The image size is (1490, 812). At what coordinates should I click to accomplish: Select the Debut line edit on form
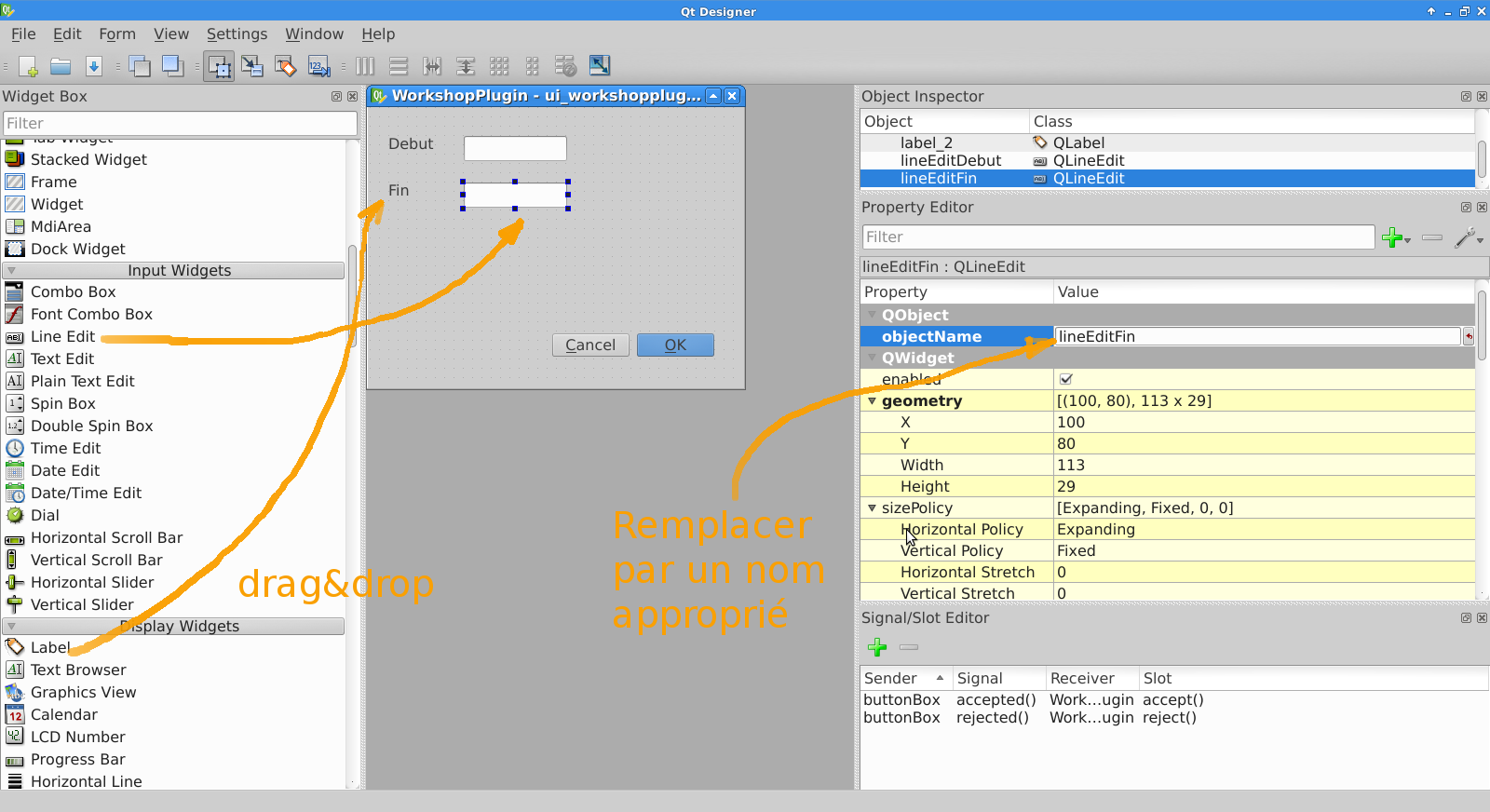(515, 148)
